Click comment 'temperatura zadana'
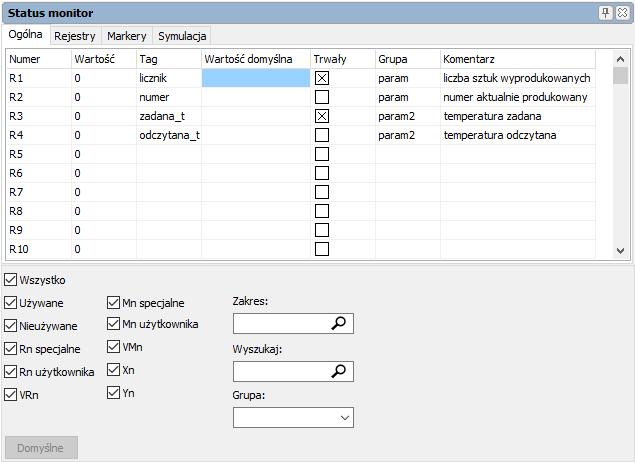This screenshot has width=635, height=462. [492, 116]
